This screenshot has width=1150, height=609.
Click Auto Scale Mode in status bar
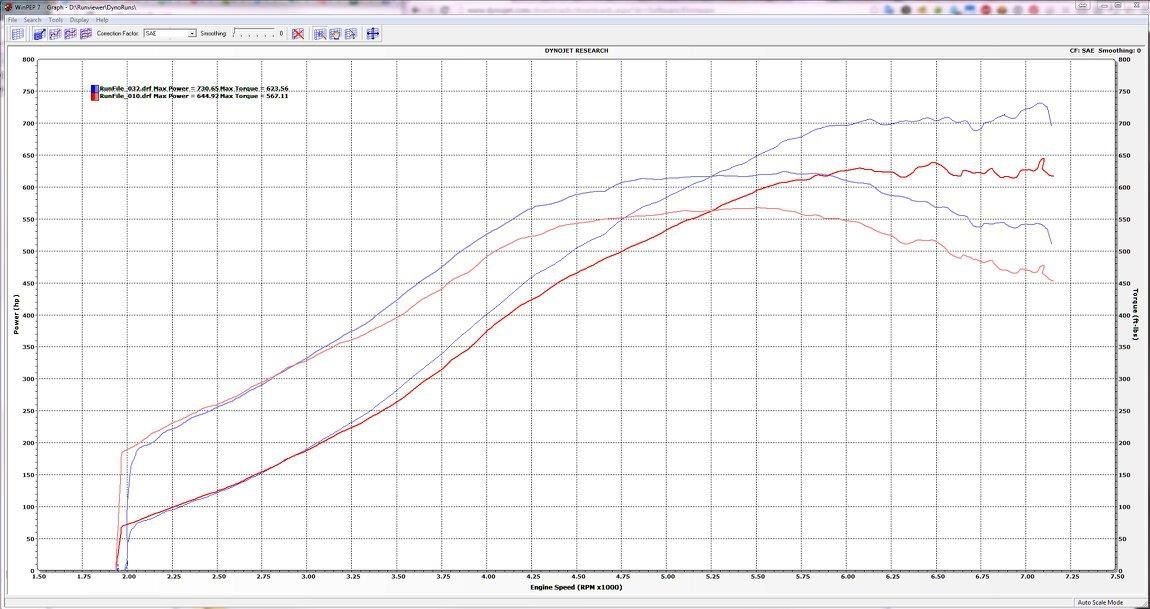click(x=1100, y=602)
